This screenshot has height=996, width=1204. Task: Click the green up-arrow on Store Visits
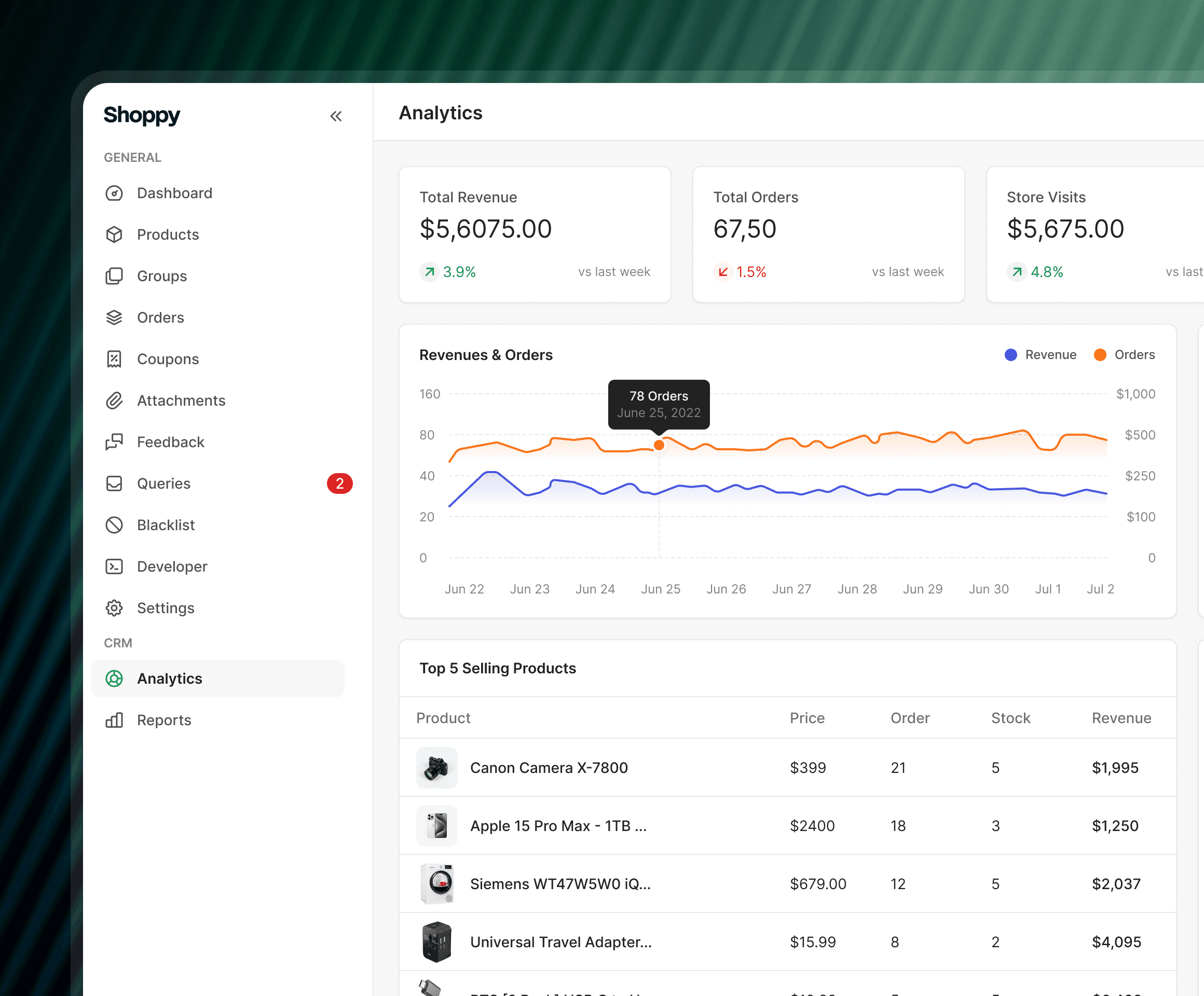point(1017,272)
